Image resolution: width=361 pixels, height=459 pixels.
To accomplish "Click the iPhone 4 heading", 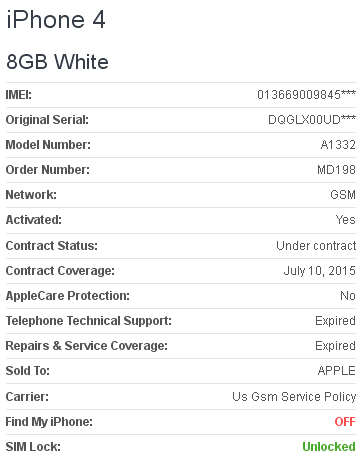I will (56, 19).
